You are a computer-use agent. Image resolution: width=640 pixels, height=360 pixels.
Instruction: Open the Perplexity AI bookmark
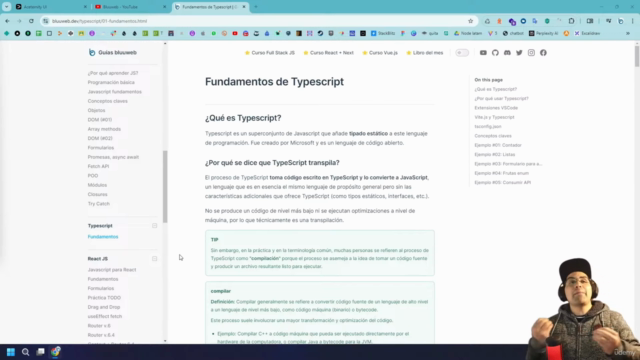coord(543,33)
